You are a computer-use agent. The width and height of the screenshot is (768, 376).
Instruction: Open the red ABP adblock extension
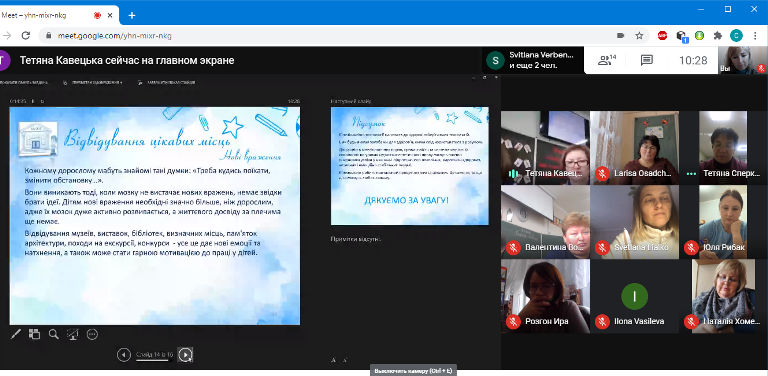tap(662, 35)
